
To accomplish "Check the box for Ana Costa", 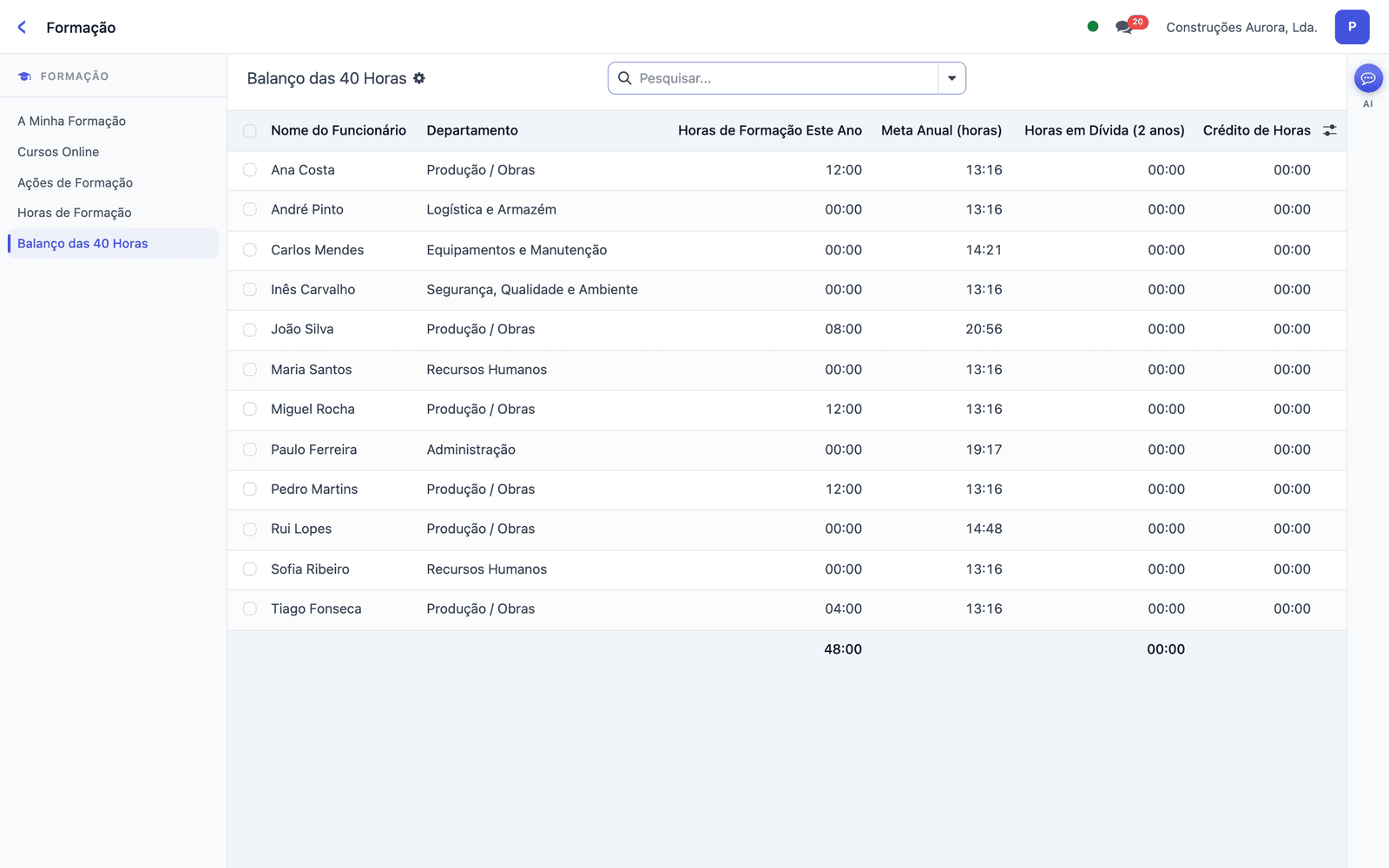I will 250,170.
